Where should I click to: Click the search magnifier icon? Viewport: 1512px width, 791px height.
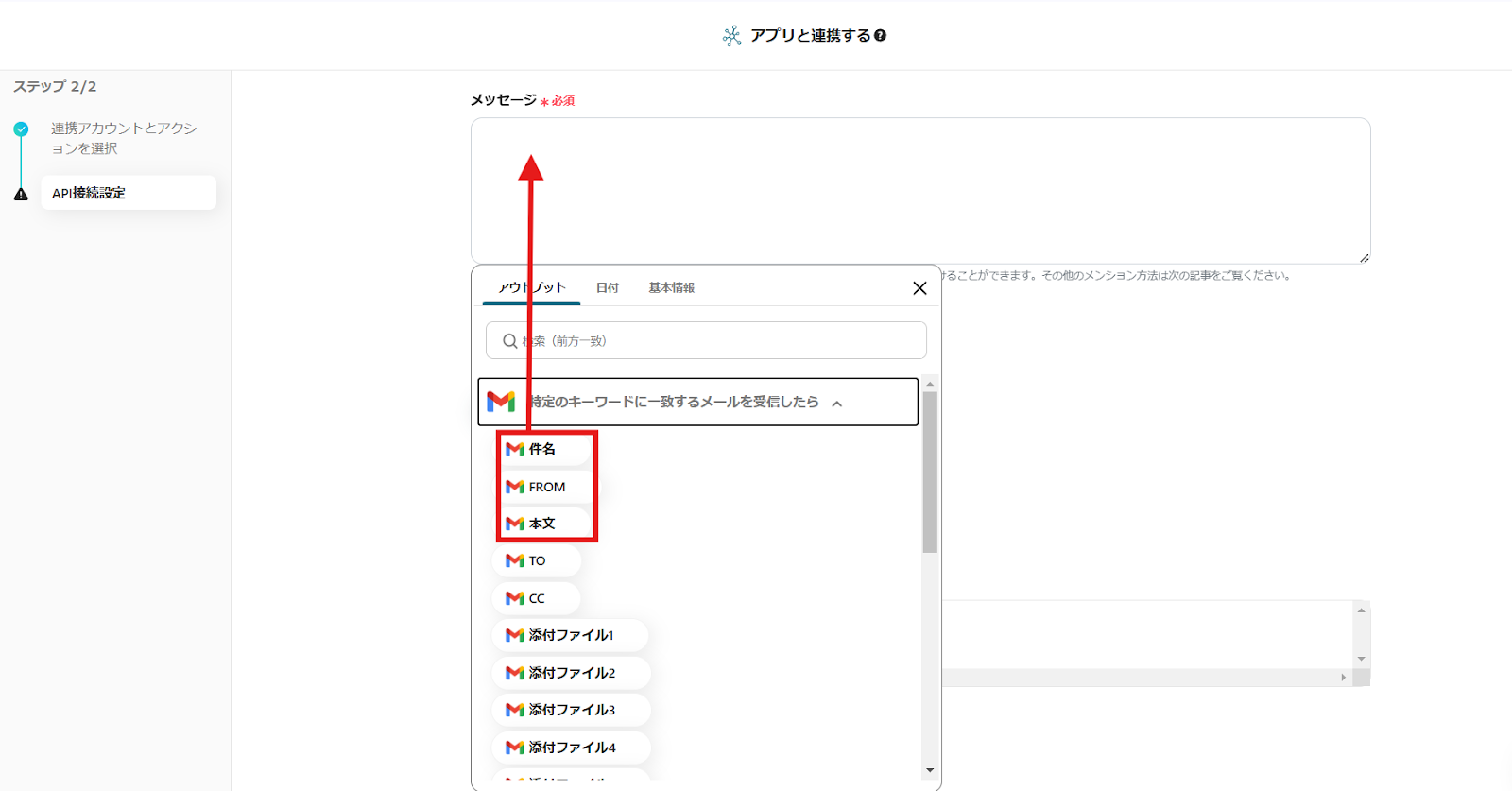click(x=509, y=341)
